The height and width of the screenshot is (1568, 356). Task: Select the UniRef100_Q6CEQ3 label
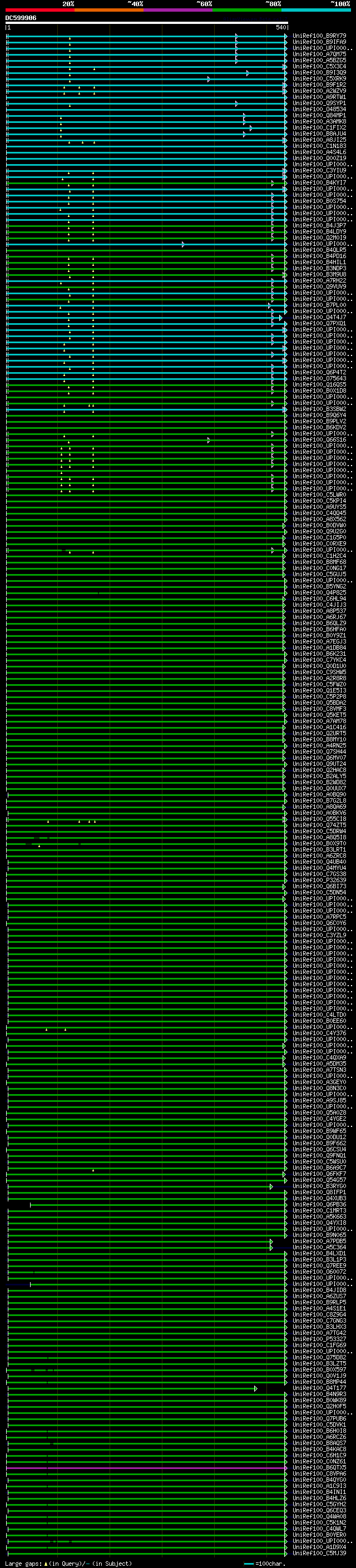pyautogui.click(x=319, y=1511)
